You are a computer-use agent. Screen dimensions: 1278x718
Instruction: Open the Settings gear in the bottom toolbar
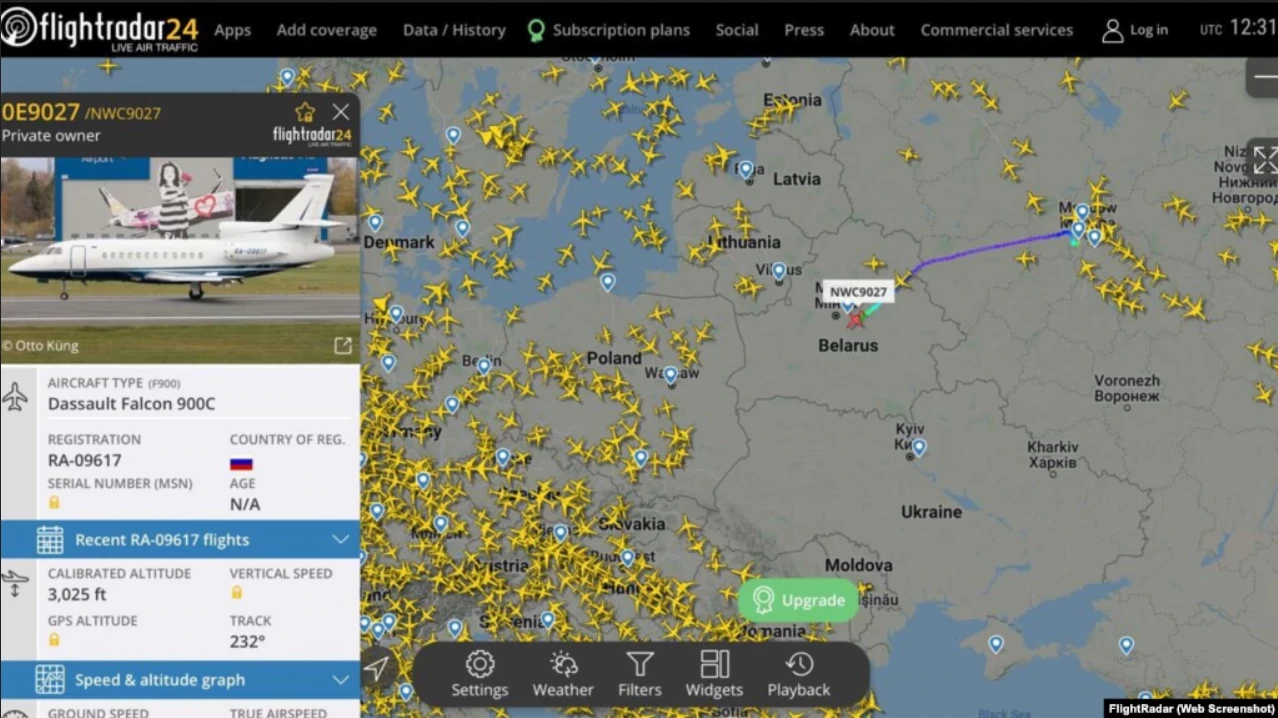click(480, 674)
